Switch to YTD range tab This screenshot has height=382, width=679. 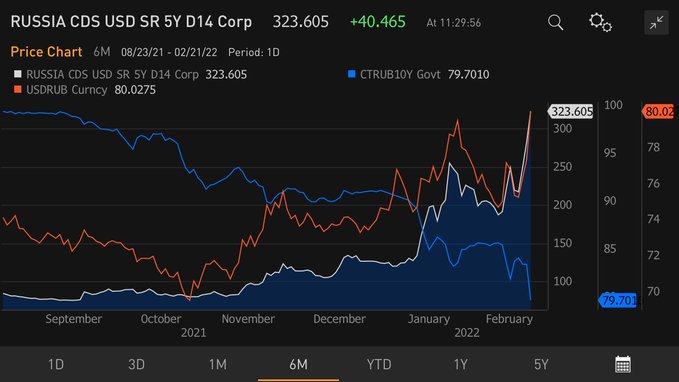[379, 364]
